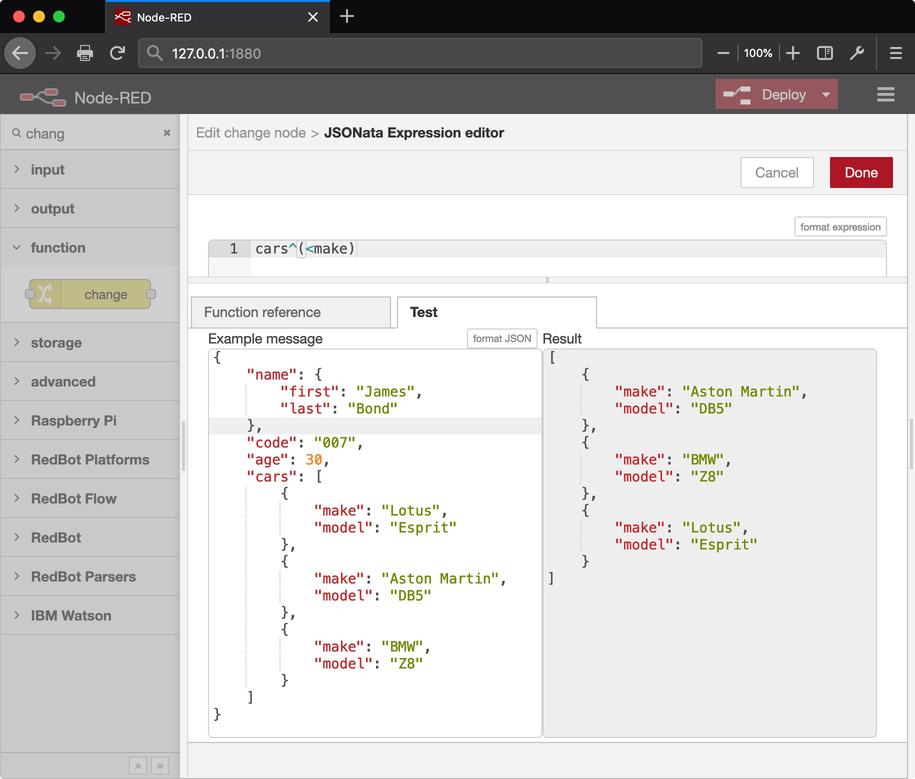Expand the RedBot Platforms category

click(90, 460)
